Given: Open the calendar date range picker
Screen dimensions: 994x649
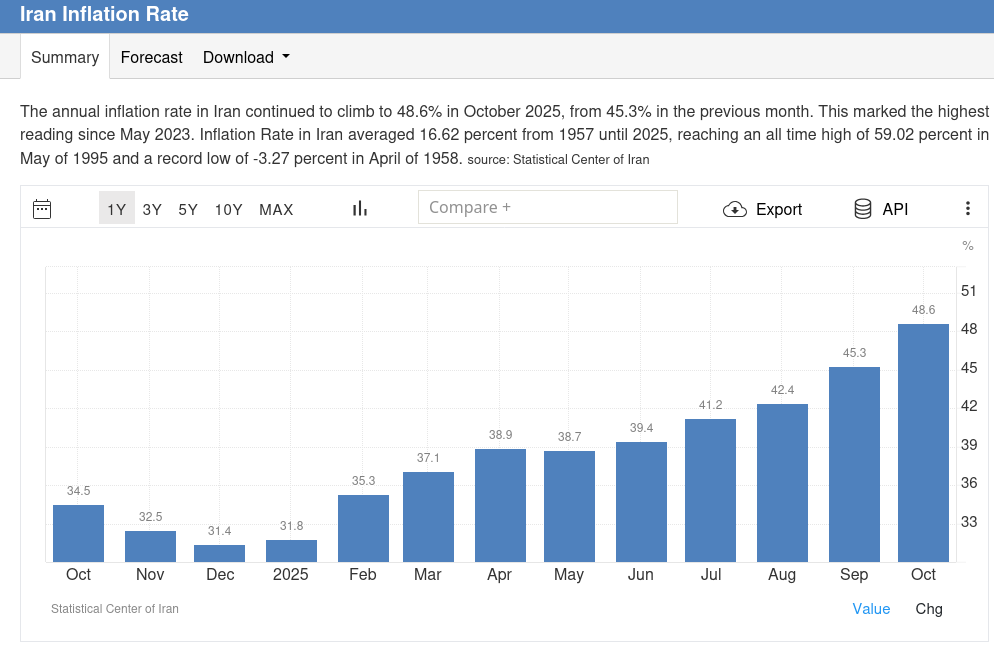Looking at the screenshot, I should [x=42, y=209].
